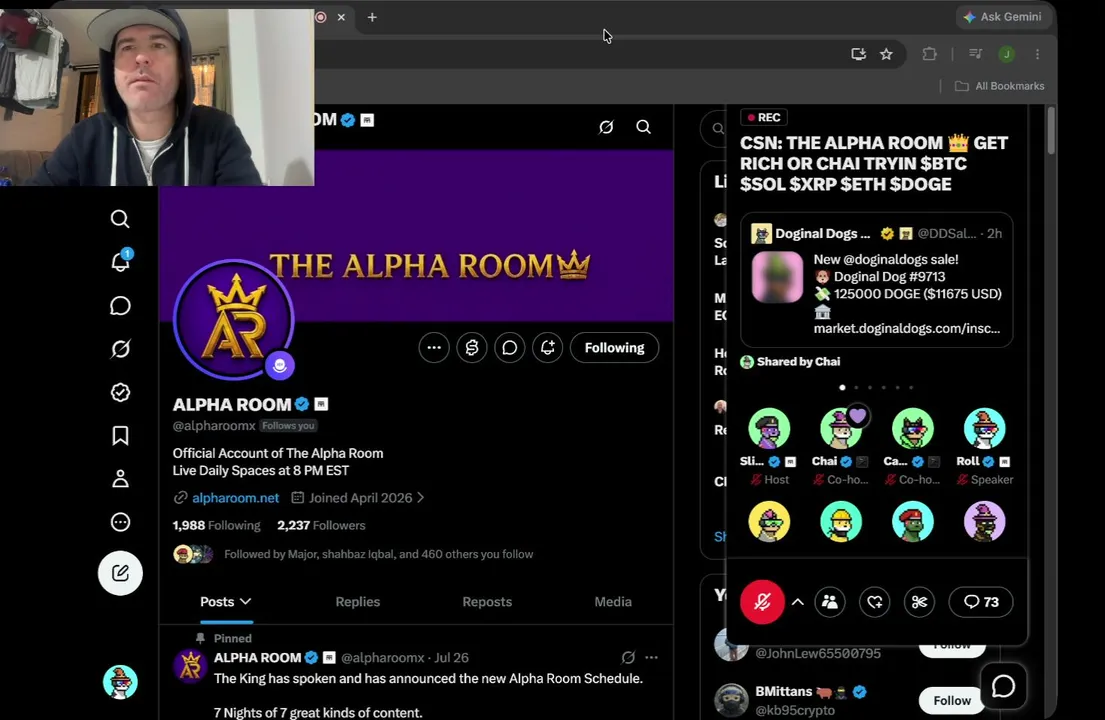Open alpharoom.net link
Viewport: 1105px width, 720px height.
tap(235, 498)
